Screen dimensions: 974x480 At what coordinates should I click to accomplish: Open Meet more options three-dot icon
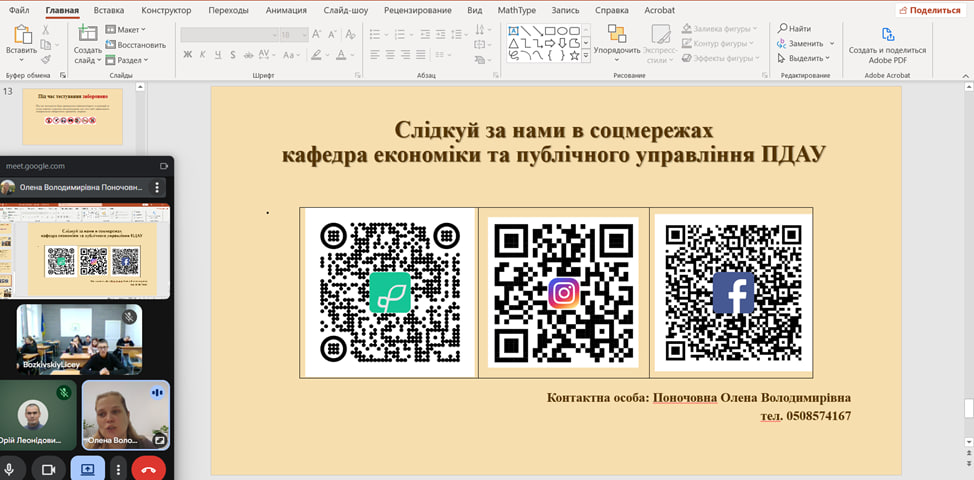(119, 468)
